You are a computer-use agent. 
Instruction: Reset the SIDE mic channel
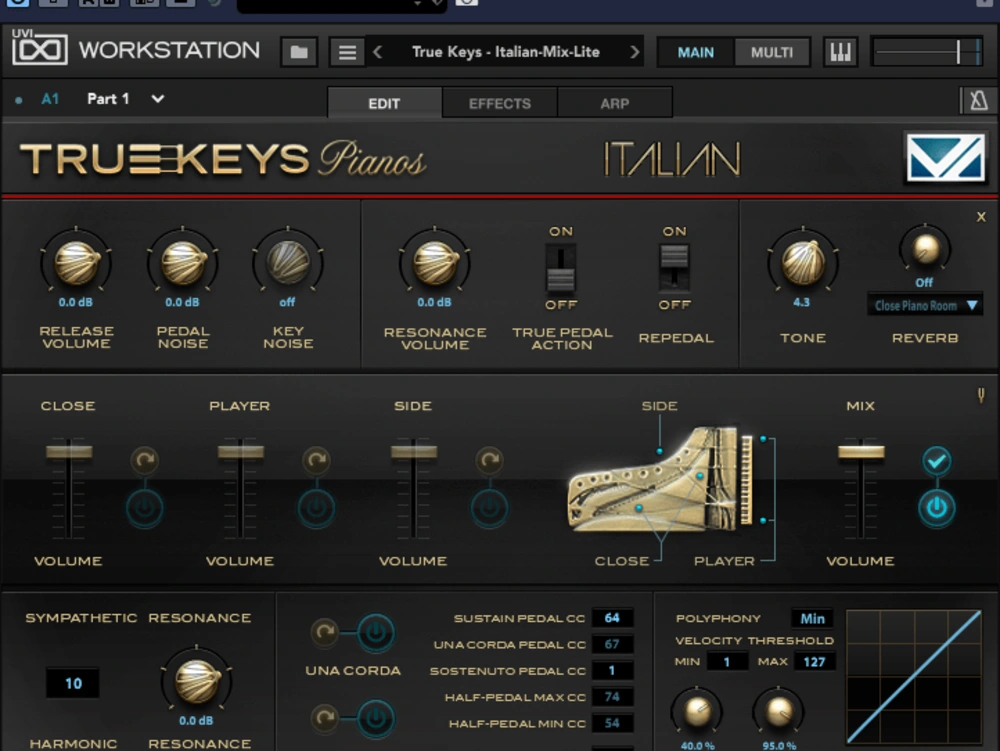pos(490,460)
